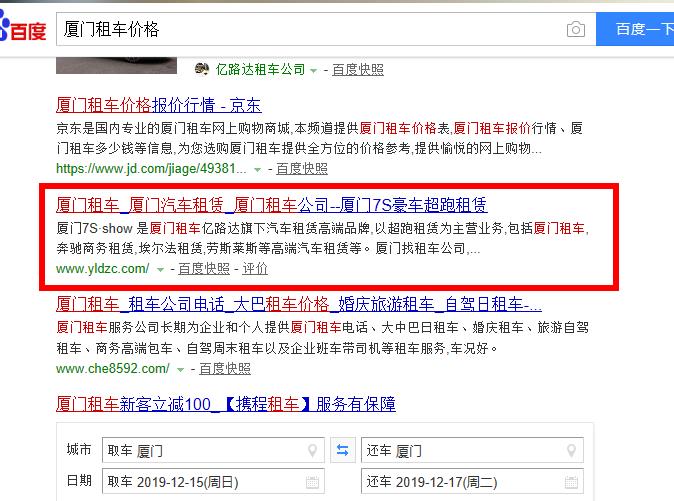
Task: Open 百度快照 for the jd.com result
Action: (x=302, y=169)
